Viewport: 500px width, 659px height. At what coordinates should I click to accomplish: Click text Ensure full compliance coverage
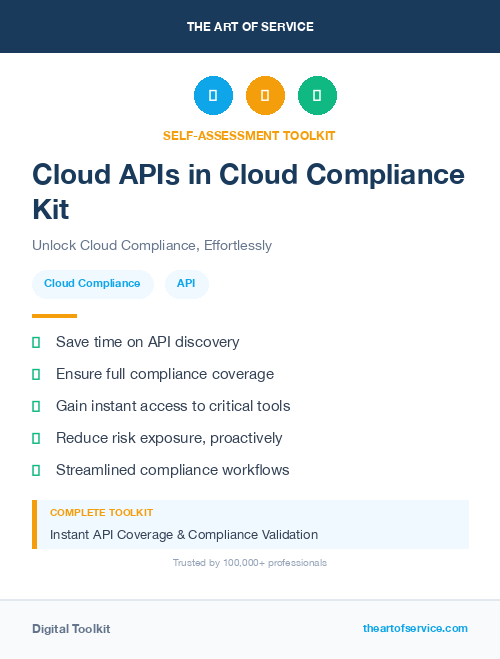[165, 374]
